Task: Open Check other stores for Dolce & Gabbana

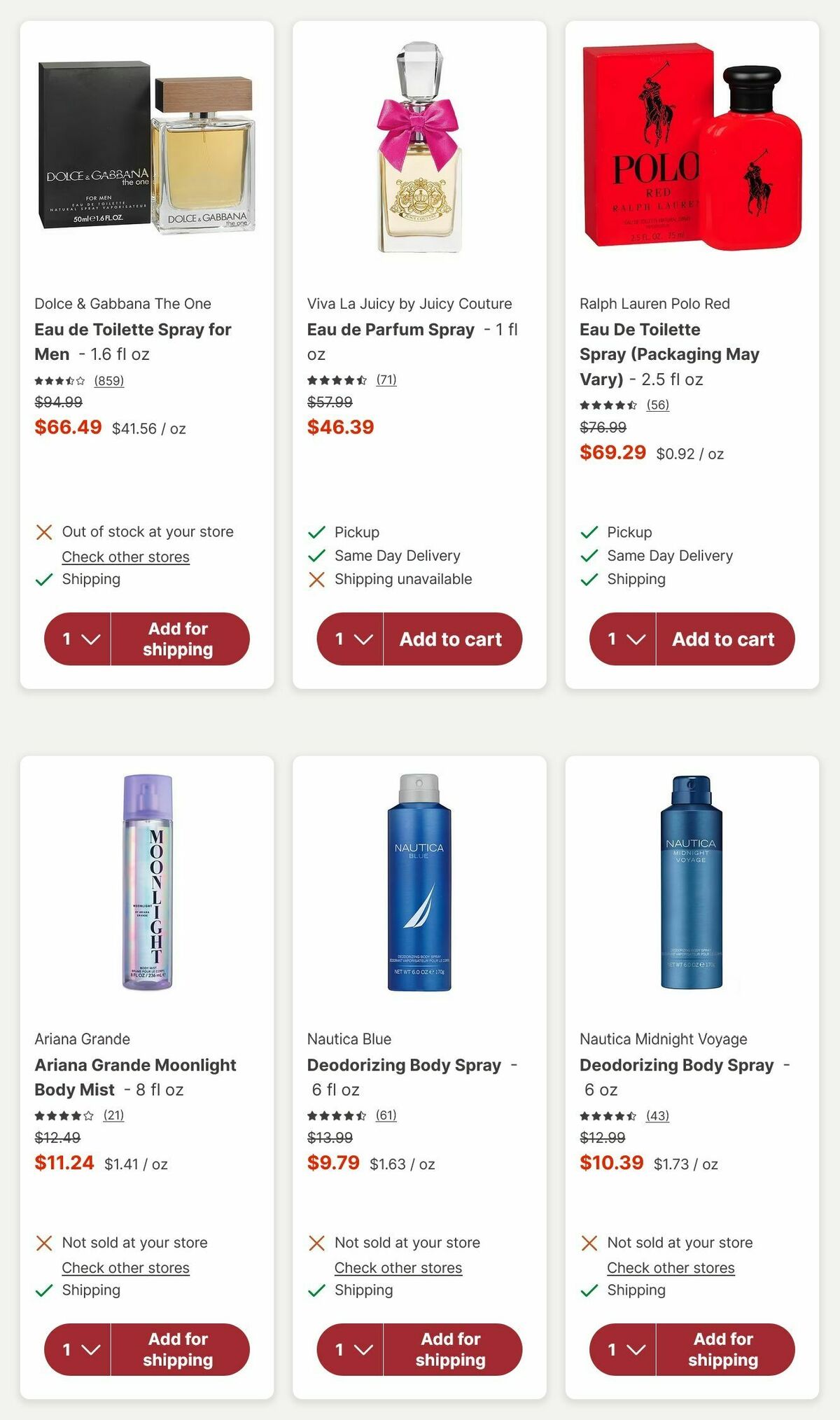Action: (125, 556)
